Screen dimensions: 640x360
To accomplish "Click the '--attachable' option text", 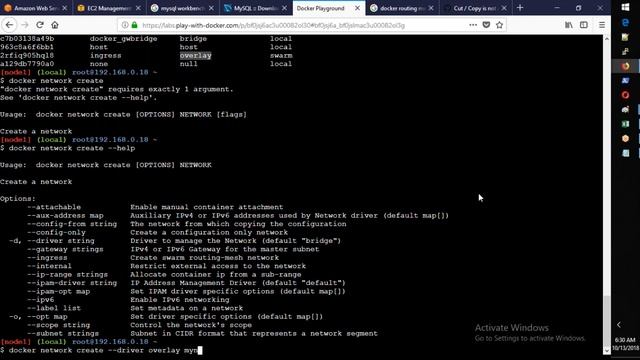I will click(x=54, y=207).
